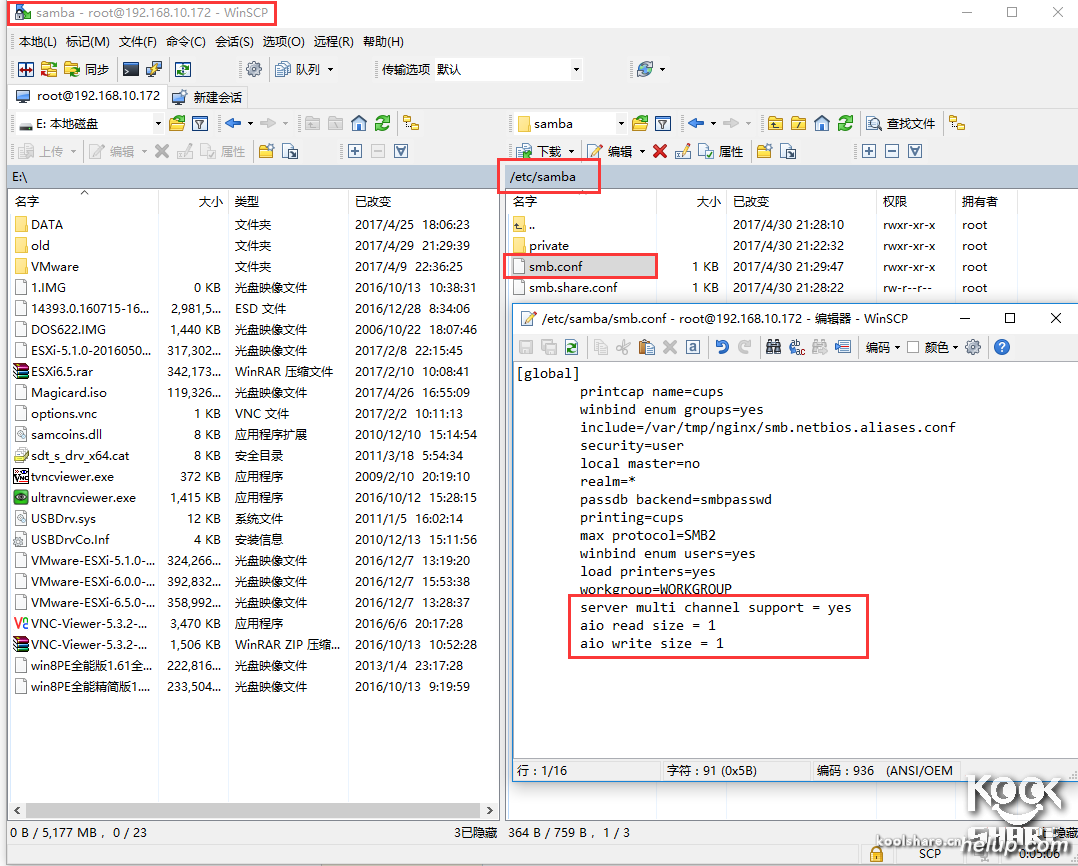1078x866 pixels.
Task: Click the remote Edit (编辑) button
Action: [610, 151]
